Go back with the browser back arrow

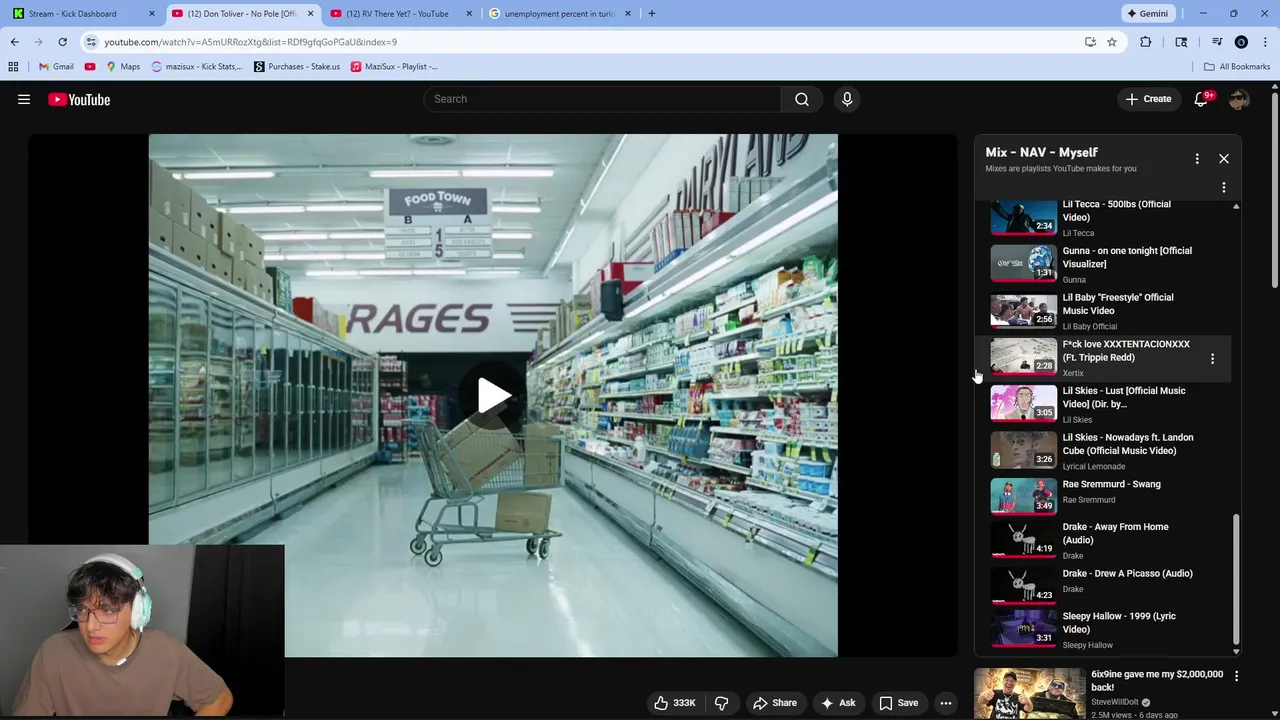15,42
